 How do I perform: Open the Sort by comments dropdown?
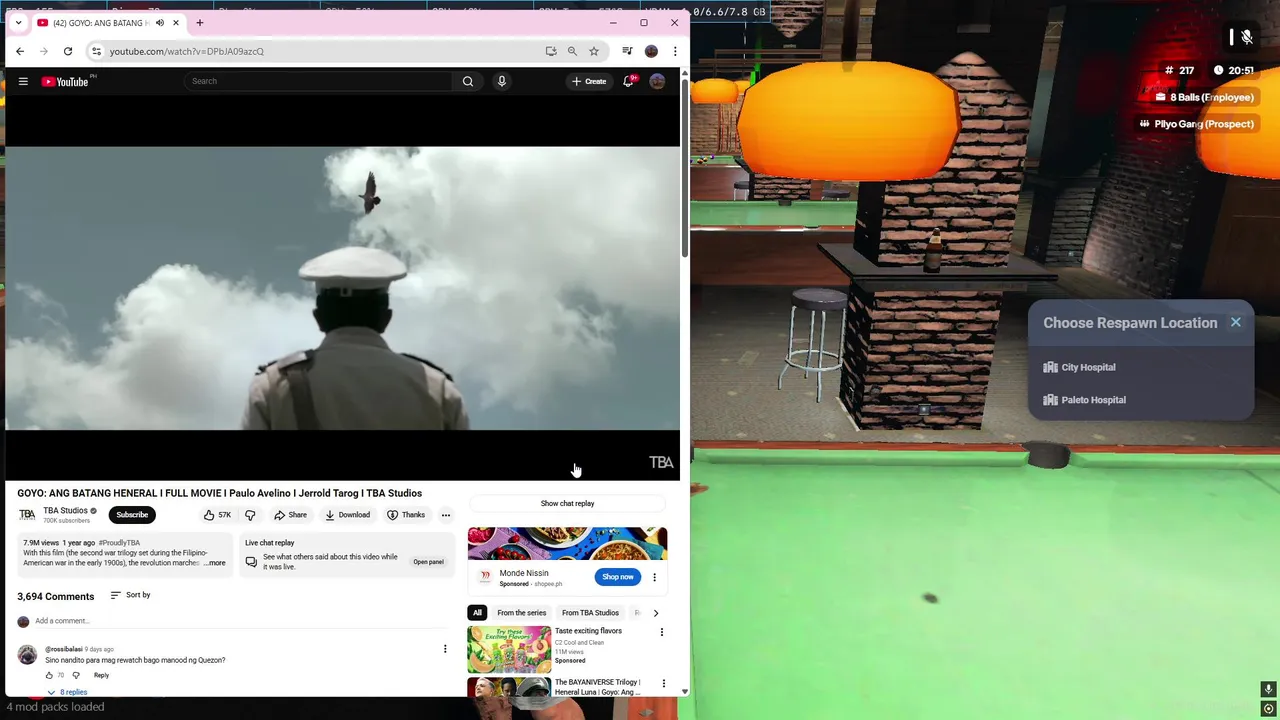pyautogui.click(x=130, y=595)
